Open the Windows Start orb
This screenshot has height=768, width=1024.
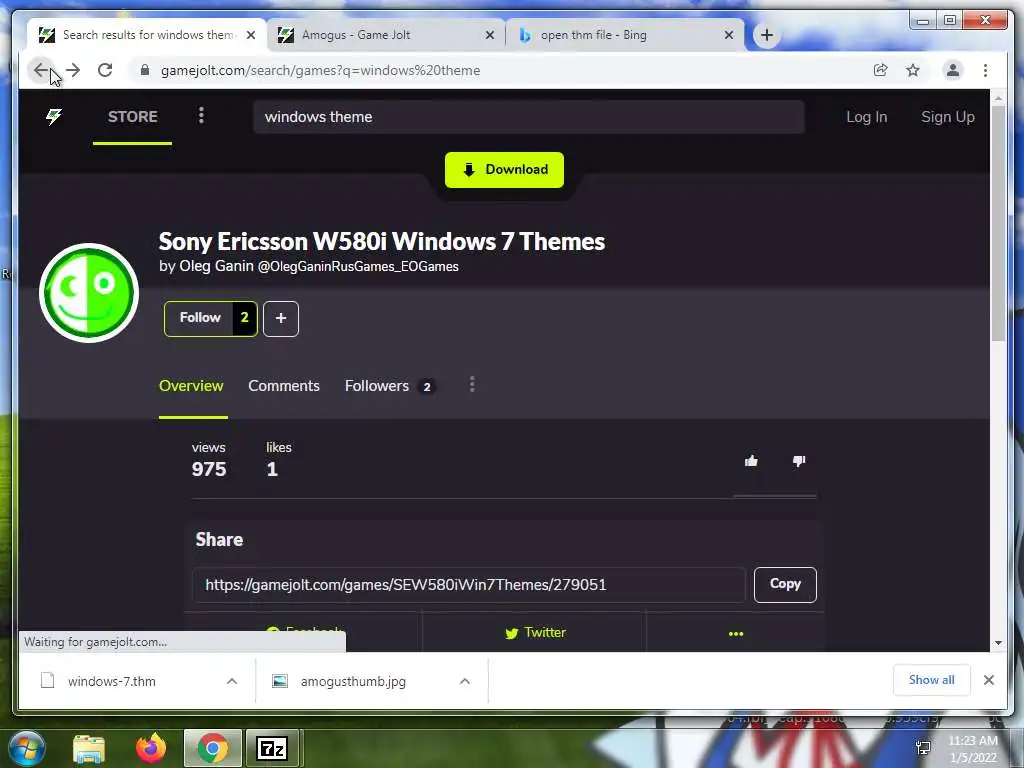(x=25, y=748)
